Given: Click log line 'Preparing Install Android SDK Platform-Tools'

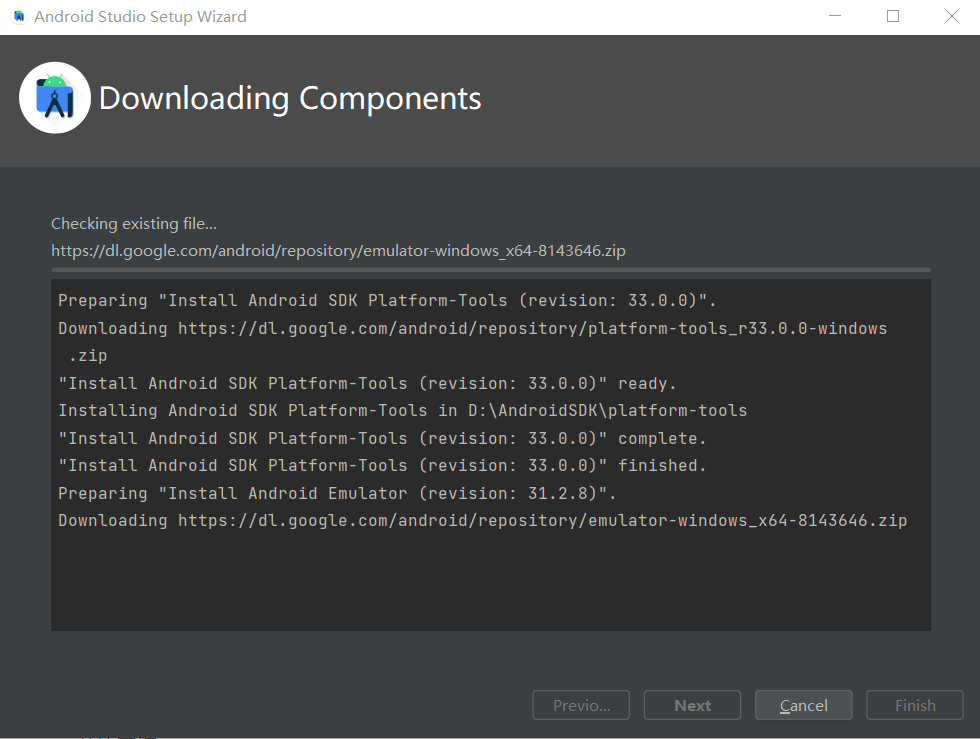Looking at the screenshot, I should [x=387, y=301].
